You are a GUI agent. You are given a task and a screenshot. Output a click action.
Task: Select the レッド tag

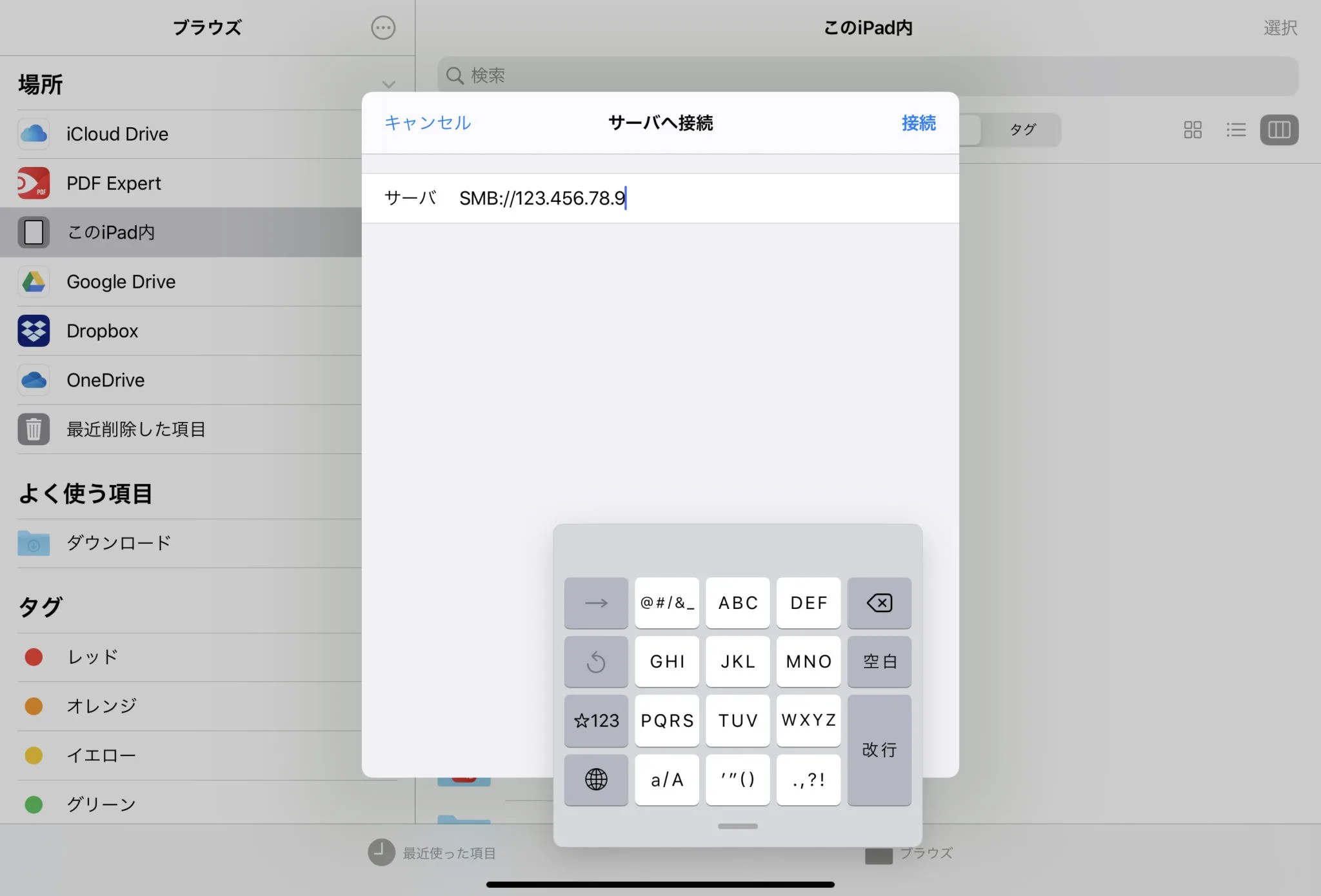click(93, 657)
